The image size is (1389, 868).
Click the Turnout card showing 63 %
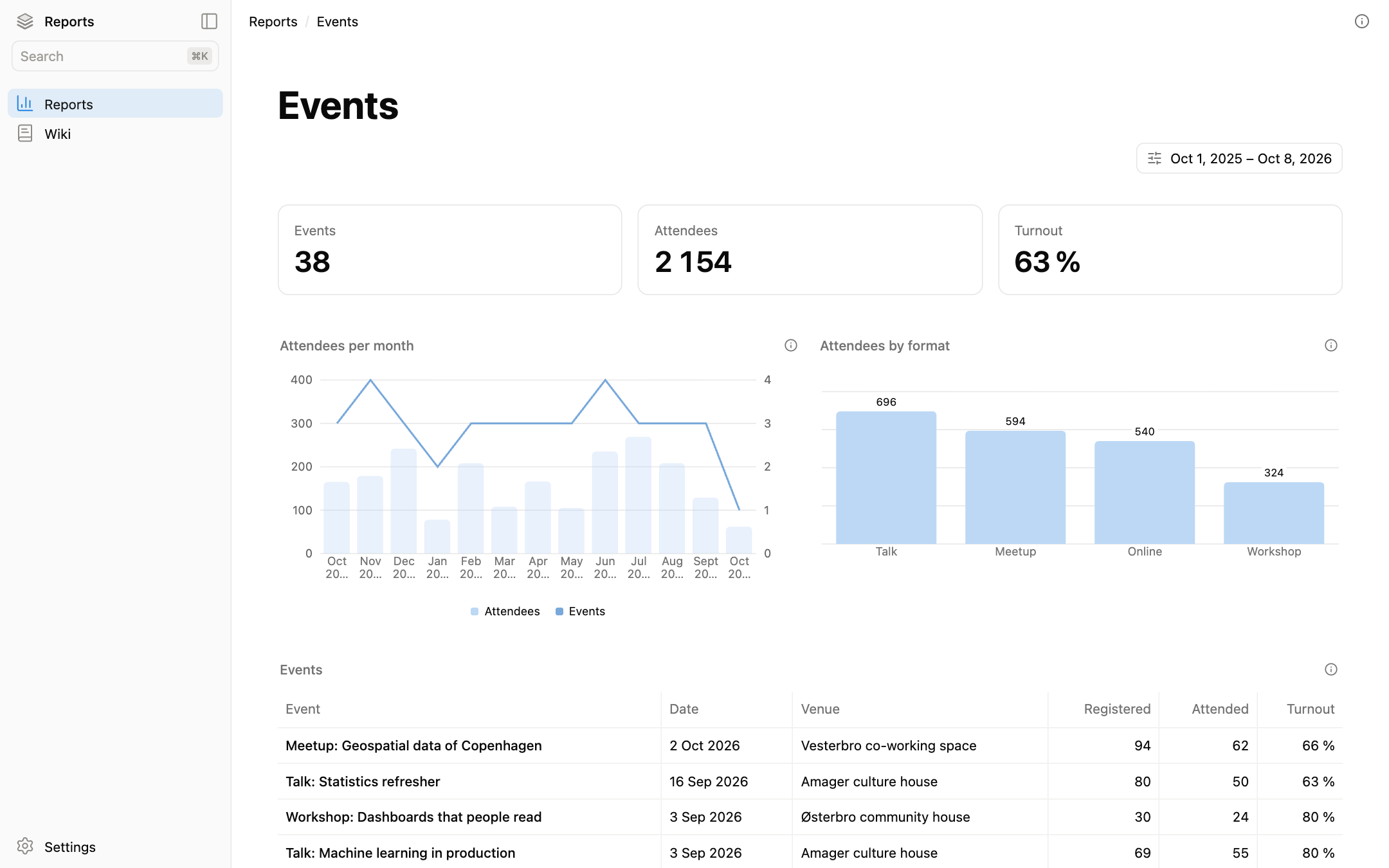point(1170,249)
